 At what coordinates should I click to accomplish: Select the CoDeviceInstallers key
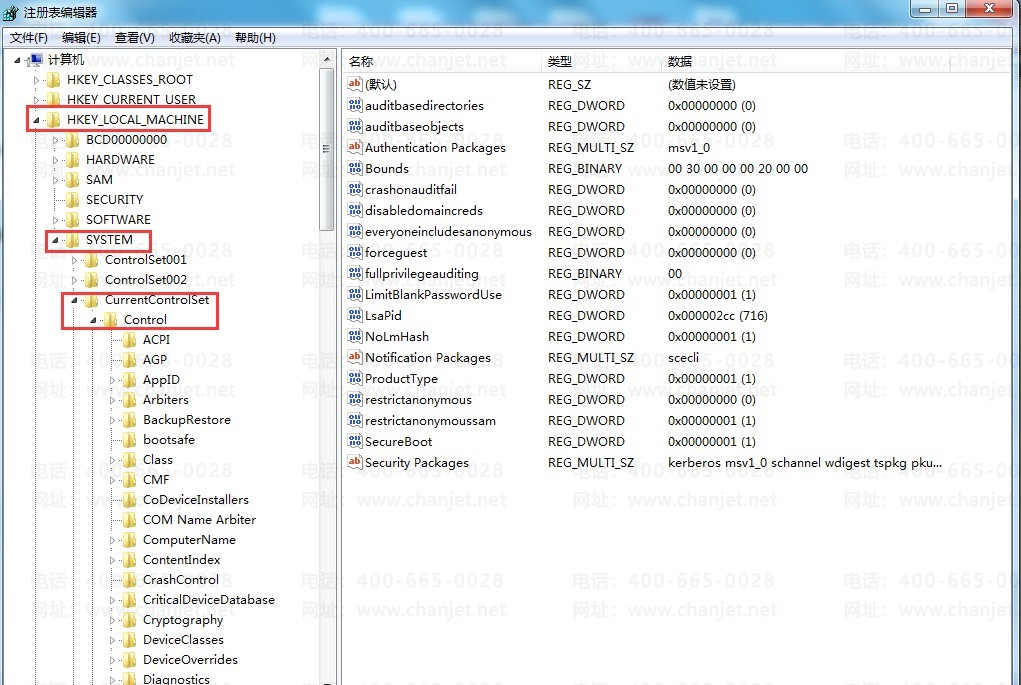(196, 500)
